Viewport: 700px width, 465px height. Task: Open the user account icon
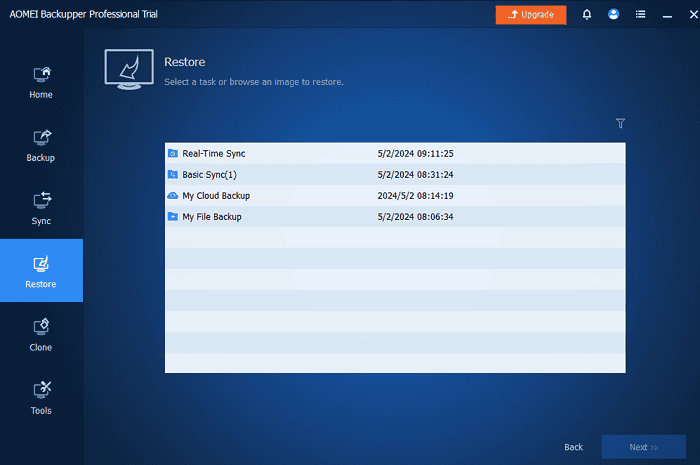tap(613, 15)
